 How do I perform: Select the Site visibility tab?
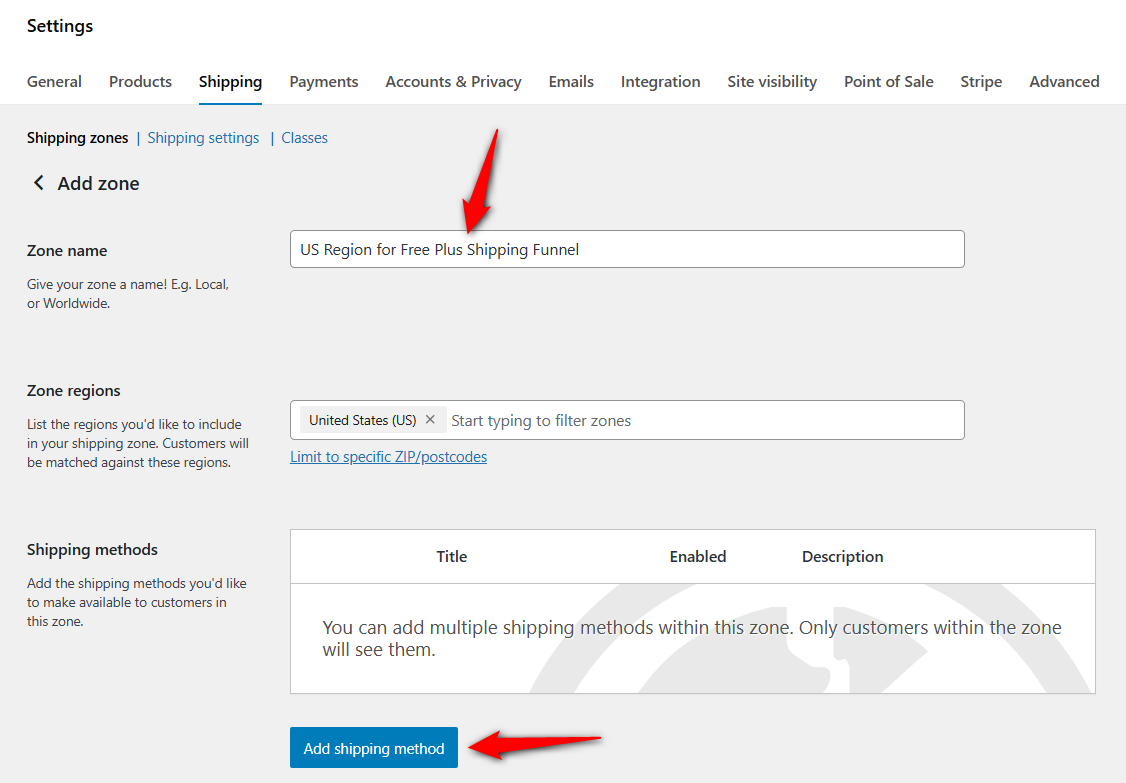[x=772, y=82]
